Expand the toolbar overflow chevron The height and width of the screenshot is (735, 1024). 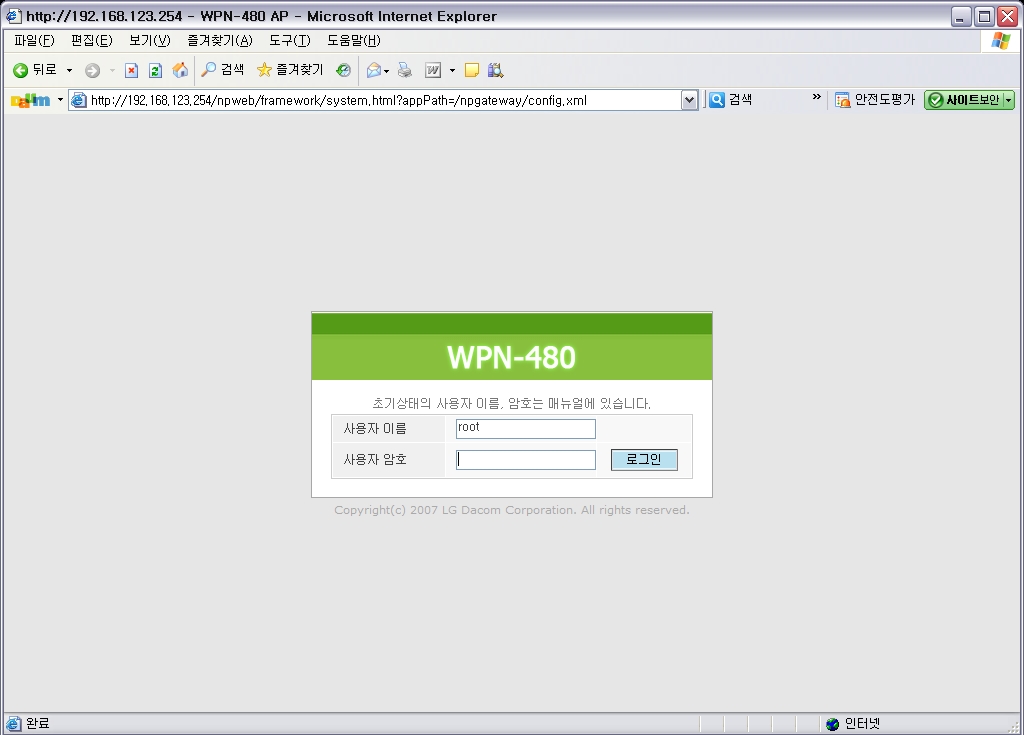pos(816,97)
